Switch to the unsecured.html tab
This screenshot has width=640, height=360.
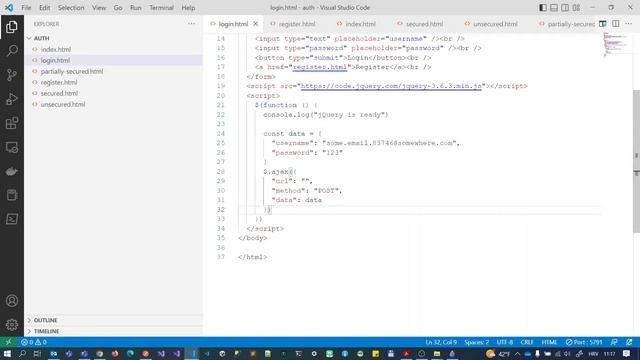click(x=495, y=24)
